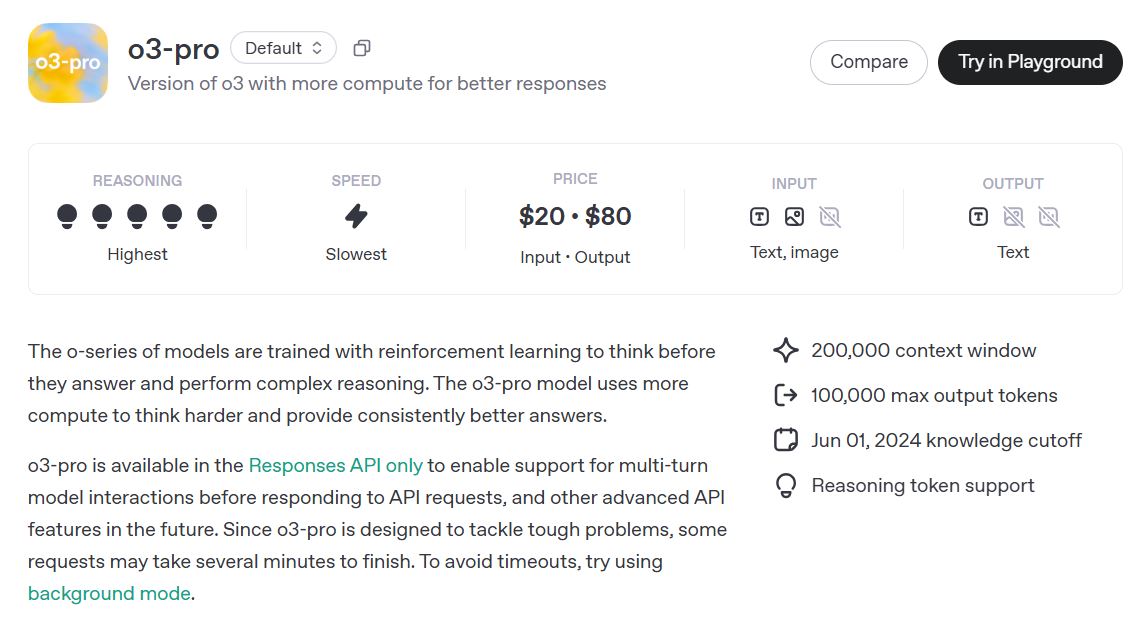The height and width of the screenshot is (631, 1143).
Task: Click the Compare button
Action: click(868, 61)
